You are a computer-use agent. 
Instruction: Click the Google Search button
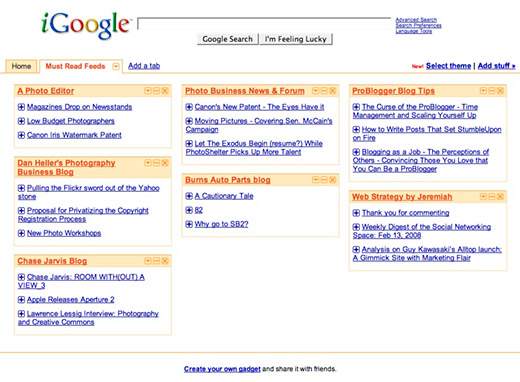pos(228,39)
